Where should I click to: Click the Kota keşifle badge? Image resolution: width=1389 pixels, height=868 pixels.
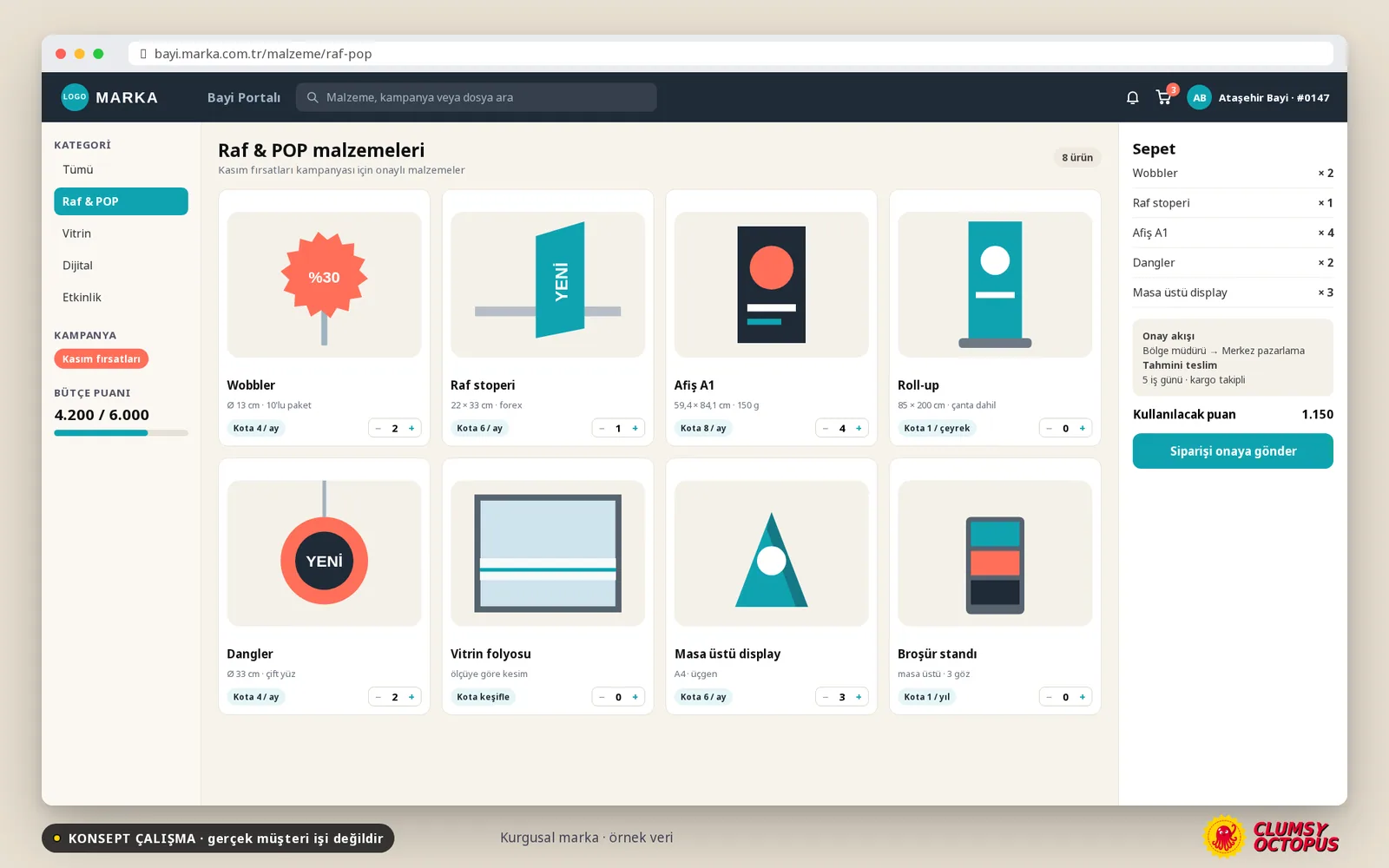(483, 697)
